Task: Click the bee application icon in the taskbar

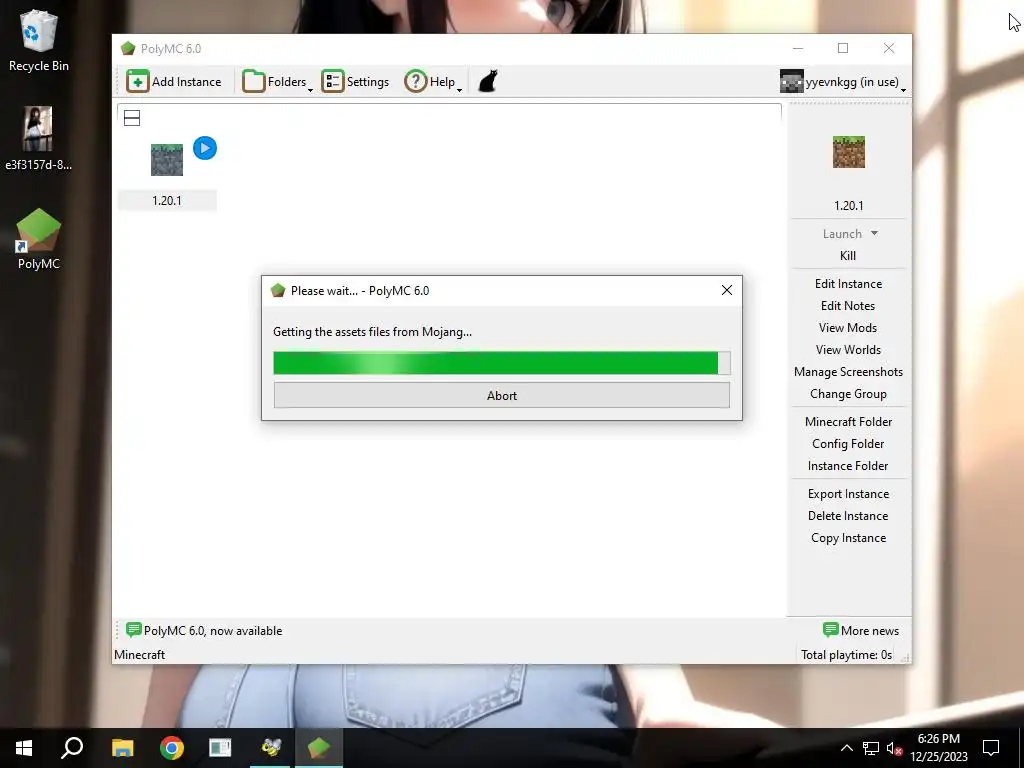Action: tap(270, 748)
